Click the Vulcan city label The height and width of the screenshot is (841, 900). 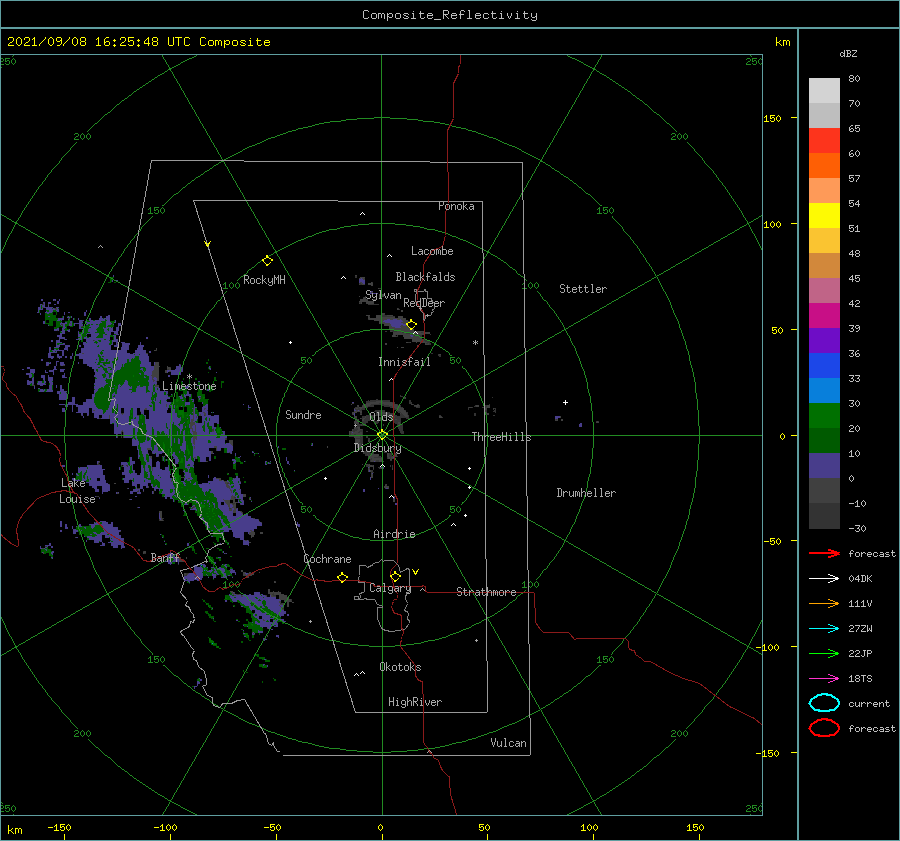click(509, 743)
